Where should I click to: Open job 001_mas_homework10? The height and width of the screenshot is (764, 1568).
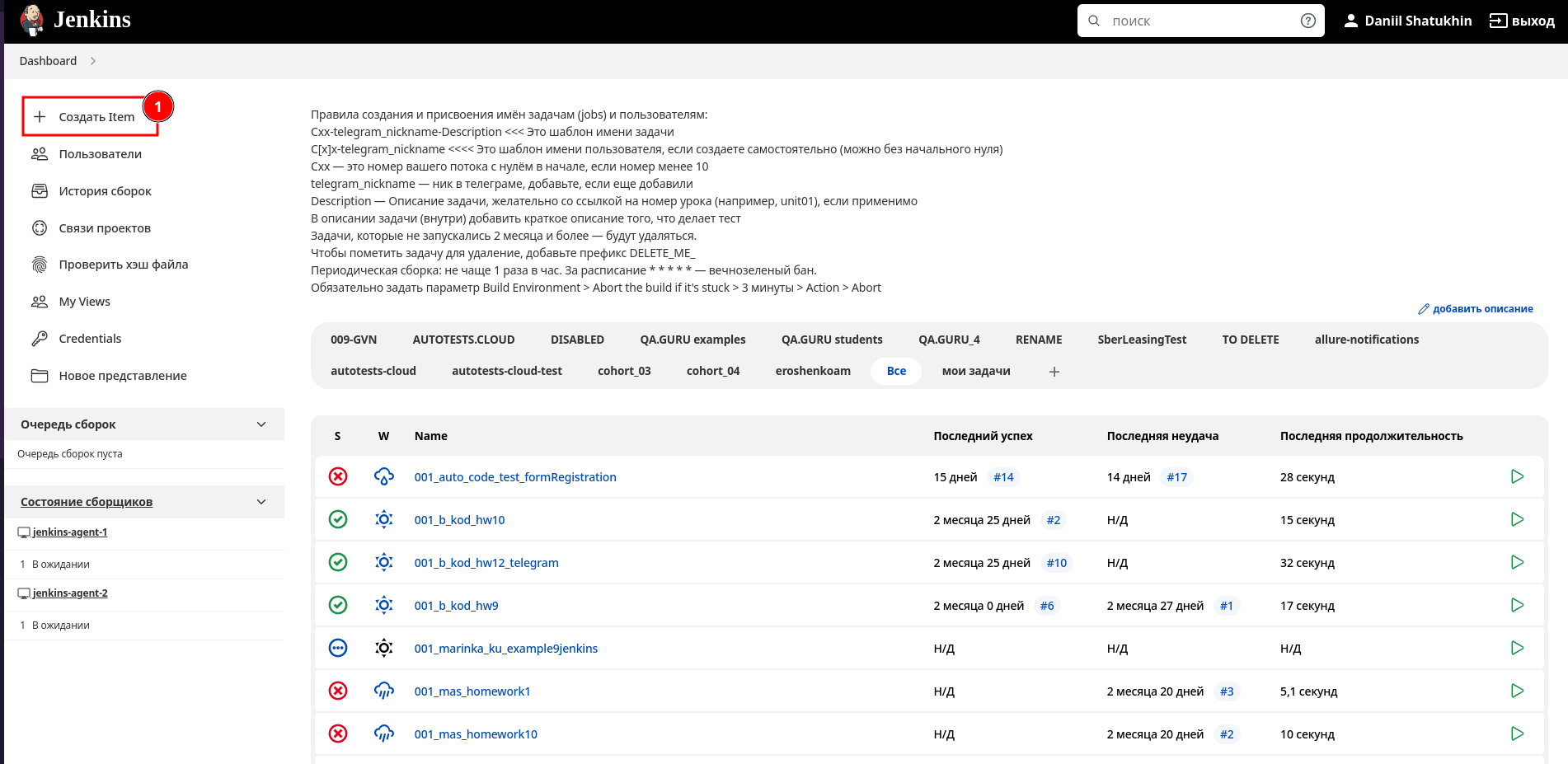click(x=476, y=734)
